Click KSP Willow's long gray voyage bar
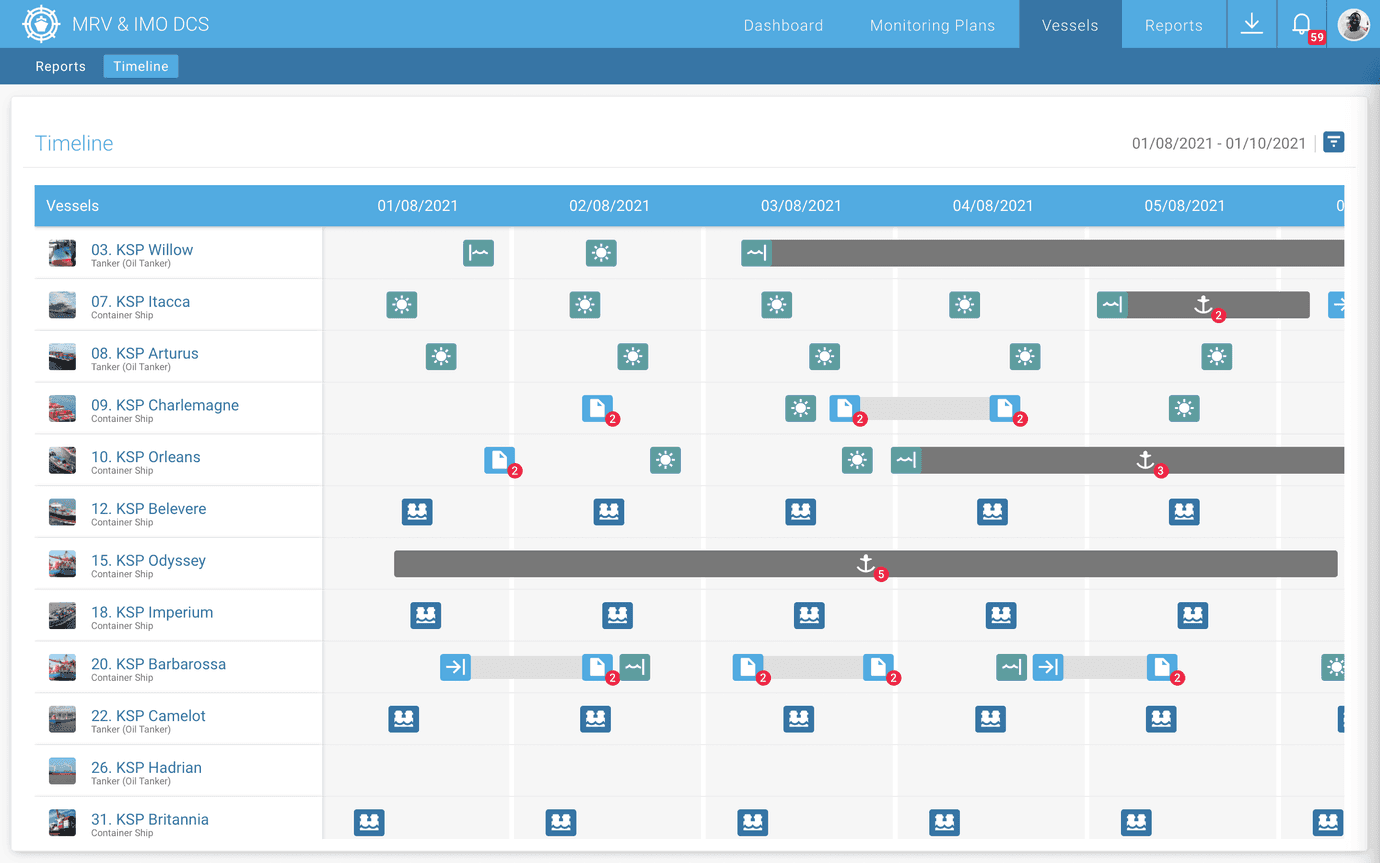 pyautogui.click(x=1050, y=253)
